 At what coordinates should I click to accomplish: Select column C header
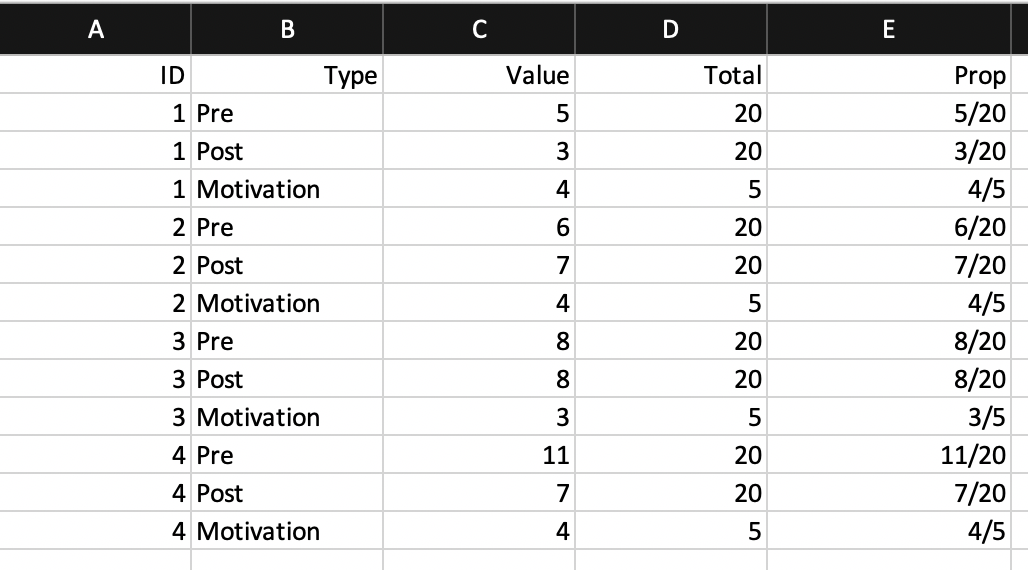point(479,30)
